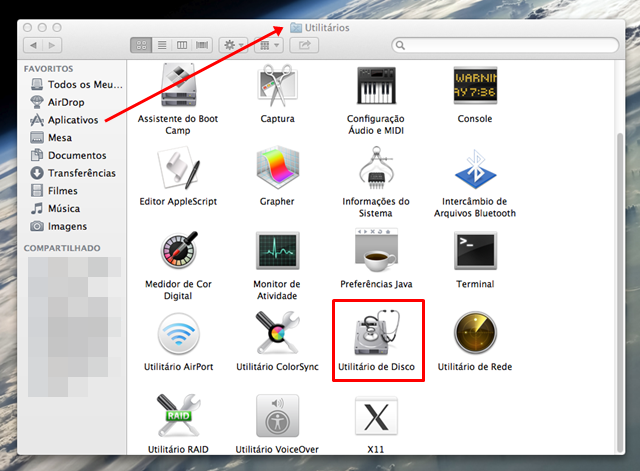
Task: Select Utilitário RAID icon
Action: [x=178, y=416]
